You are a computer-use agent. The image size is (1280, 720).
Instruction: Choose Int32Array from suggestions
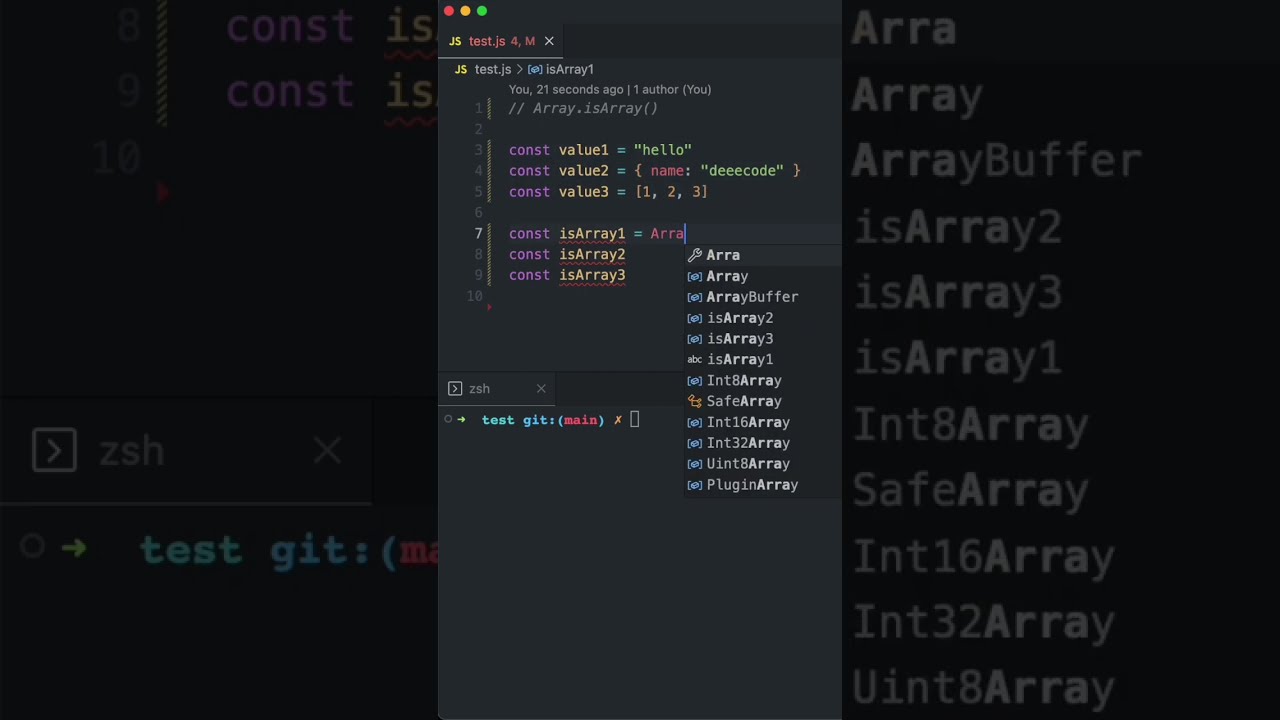[x=763, y=443]
